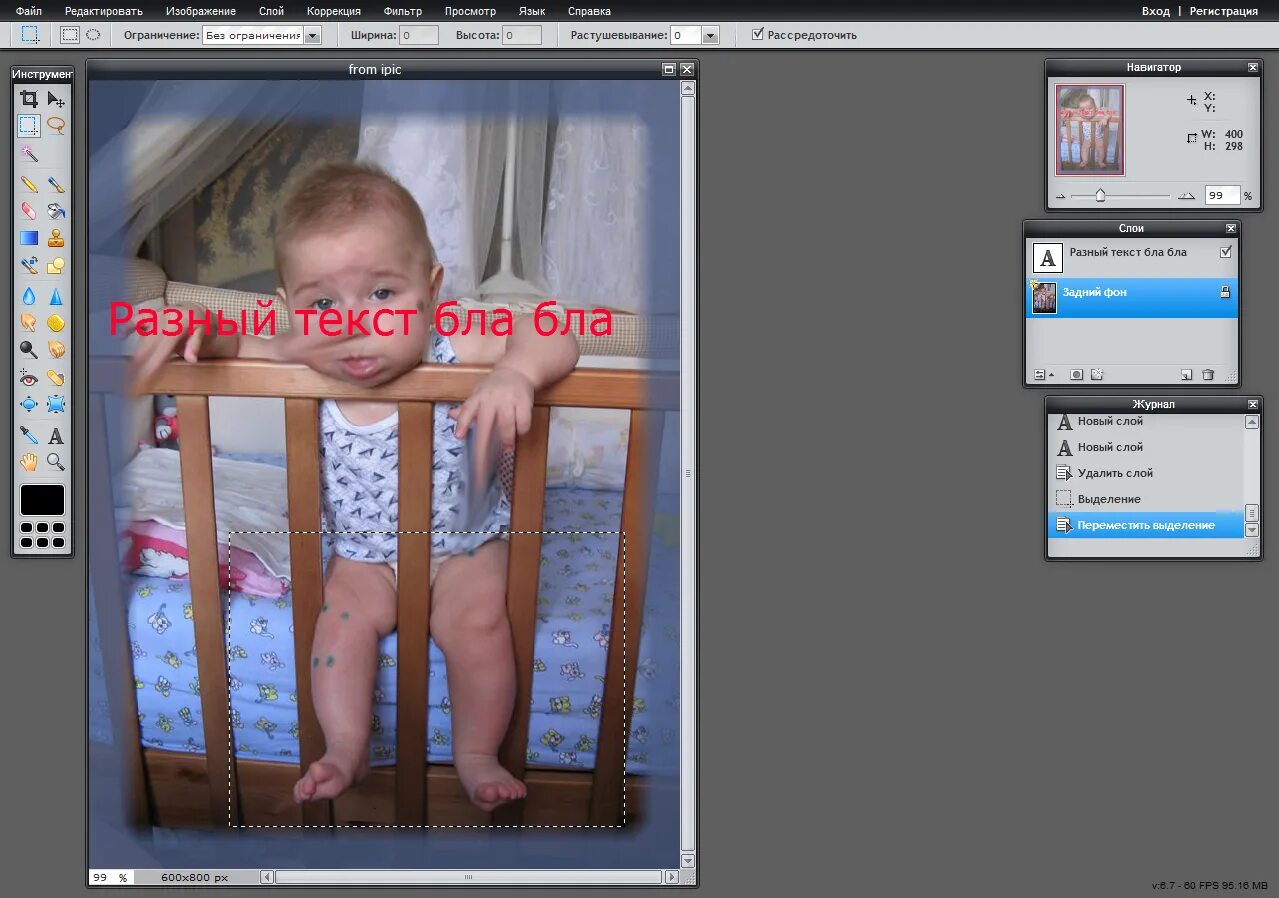Click the Navigator zoom slider handle
This screenshot has width=1279, height=898.
click(1100, 195)
